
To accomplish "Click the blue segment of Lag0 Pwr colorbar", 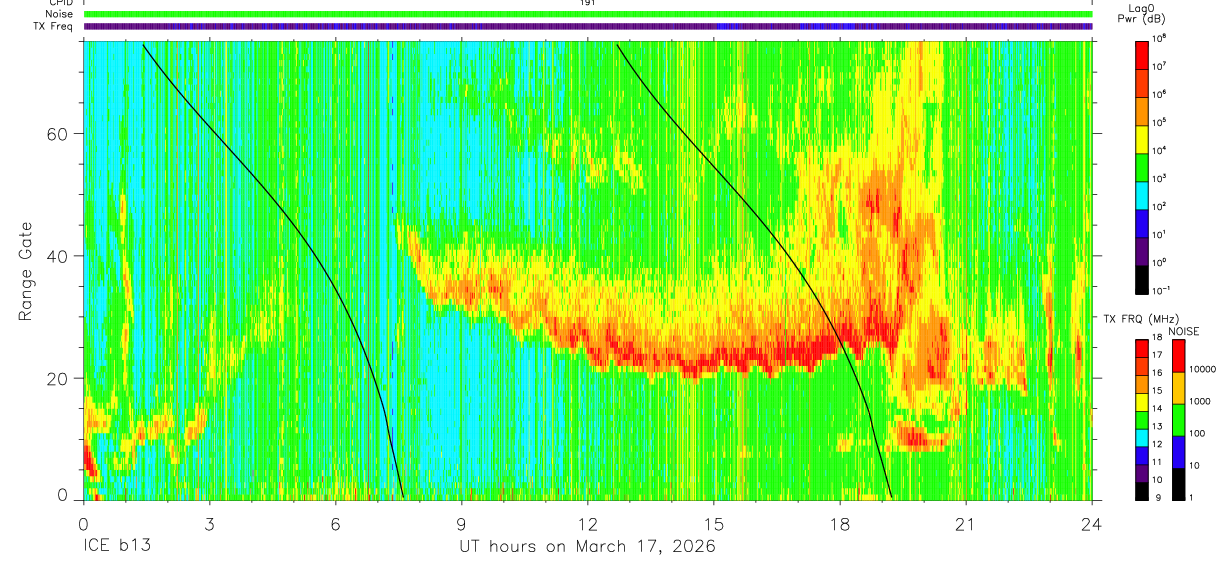I will (1142, 222).
